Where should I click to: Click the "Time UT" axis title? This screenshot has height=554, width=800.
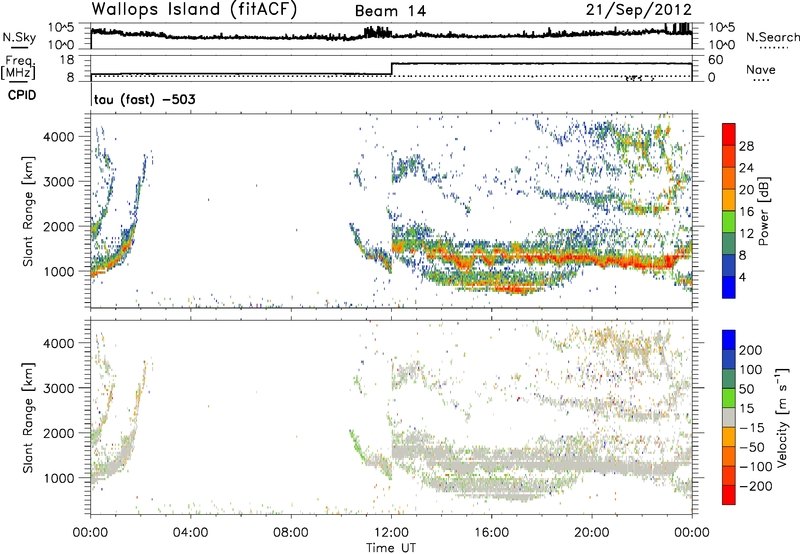click(391, 548)
